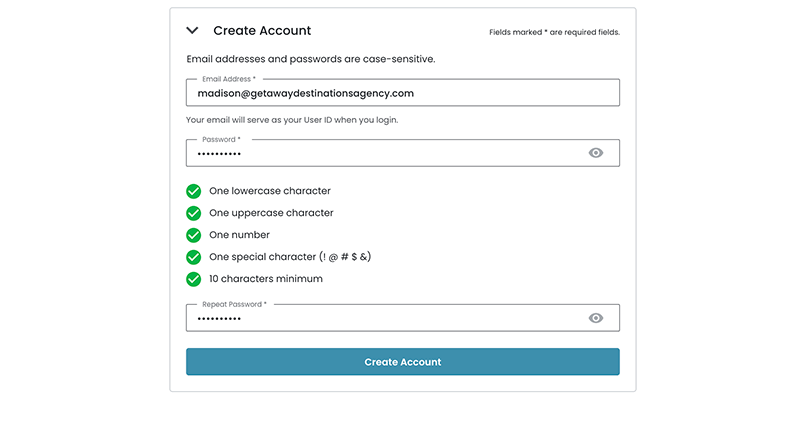Viewport: 800px width, 424px height.
Task: Collapse the Create Account section chevron
Action: (193, 31)
